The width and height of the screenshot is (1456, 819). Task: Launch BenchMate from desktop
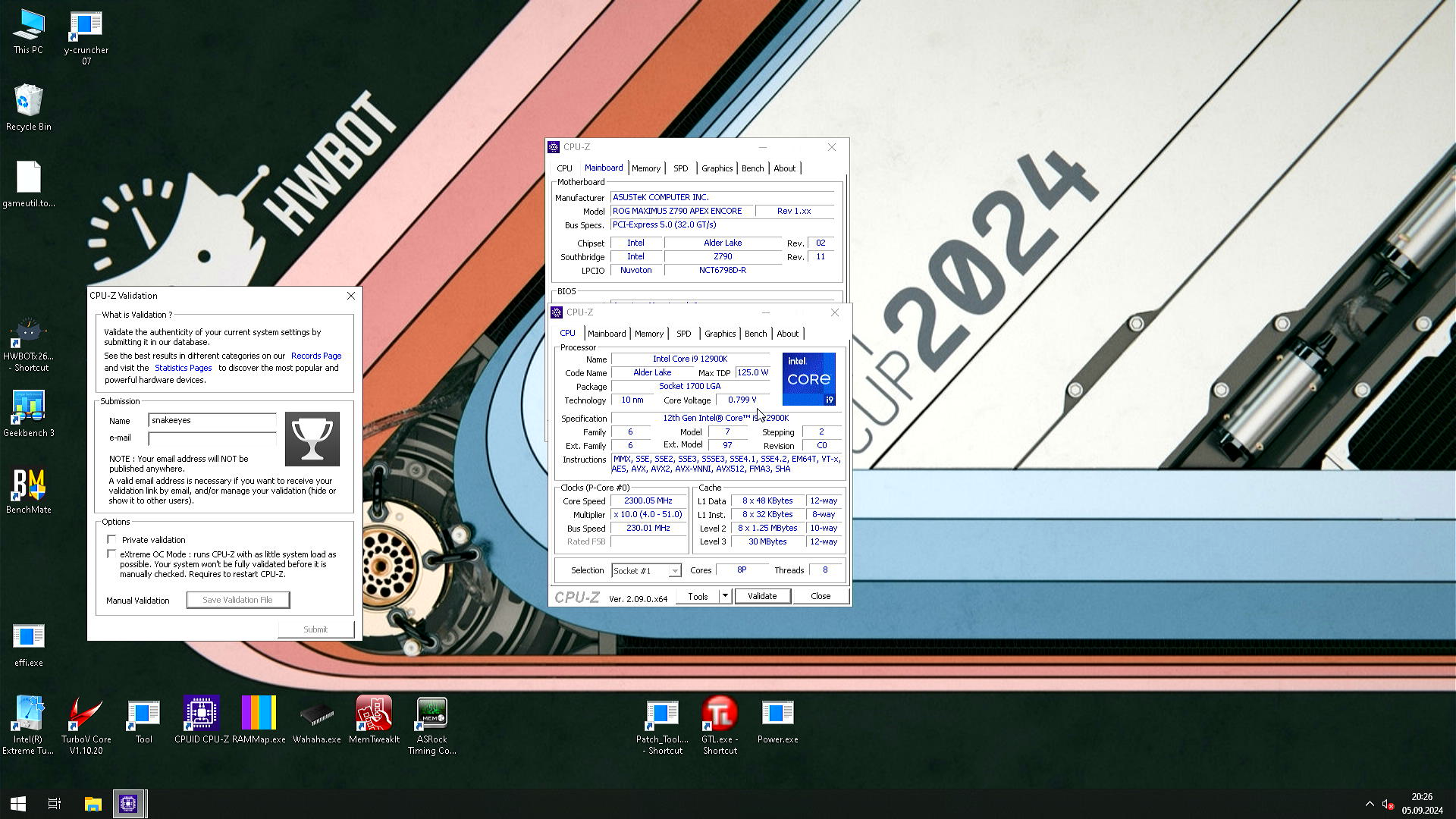28,491
